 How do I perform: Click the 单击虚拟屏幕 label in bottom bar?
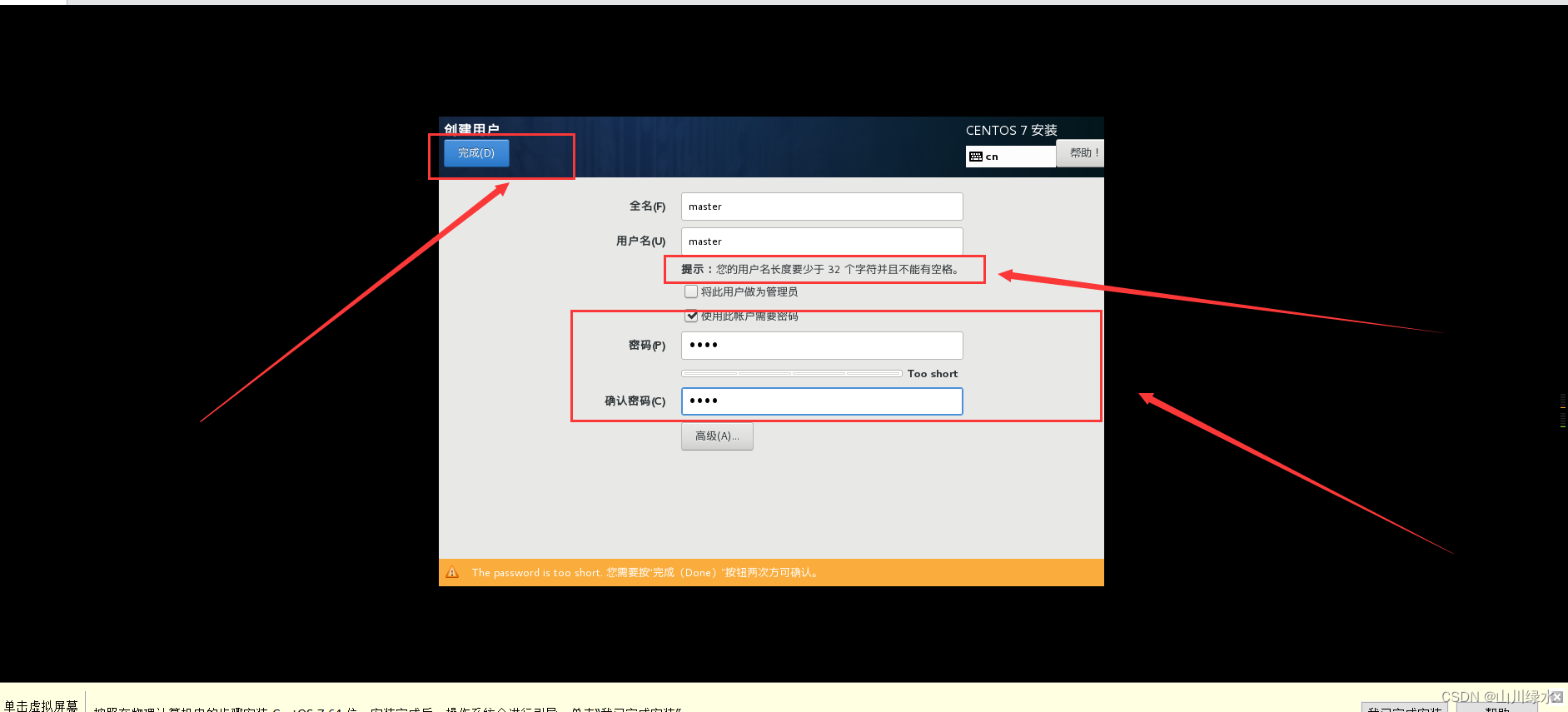coord(41,705)
